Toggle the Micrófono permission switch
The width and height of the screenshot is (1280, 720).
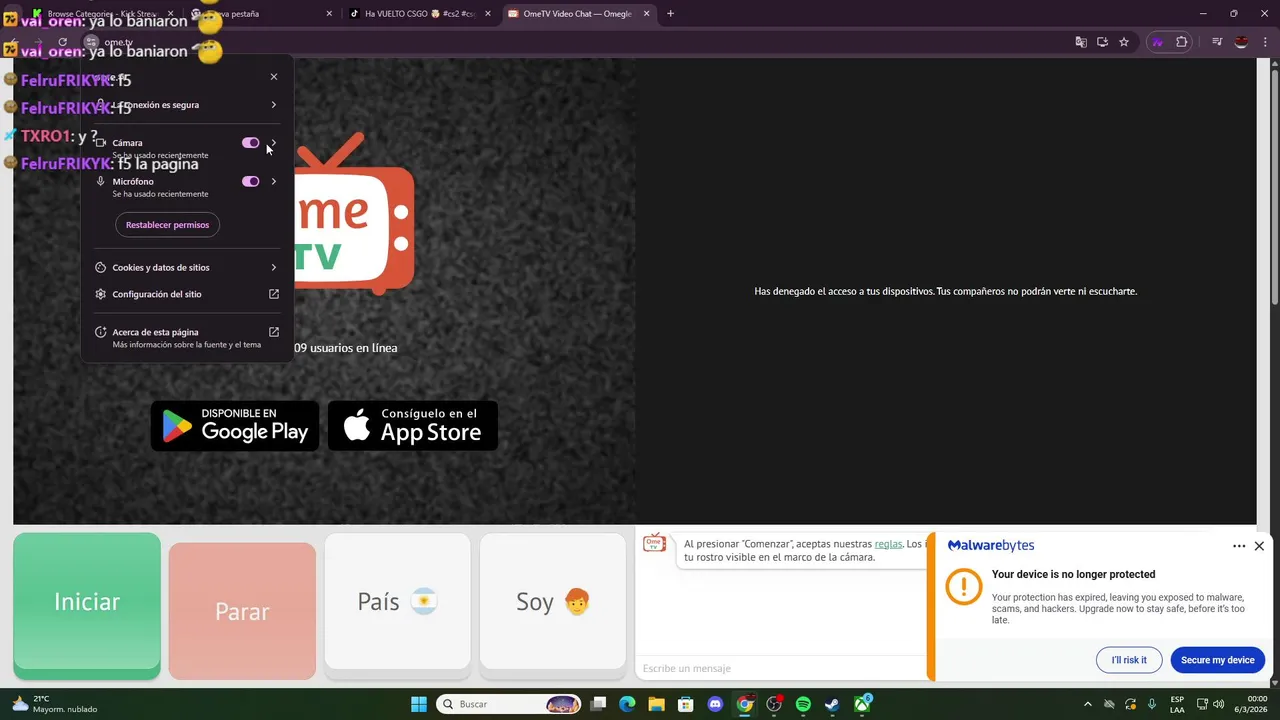(x=251, y=182)
